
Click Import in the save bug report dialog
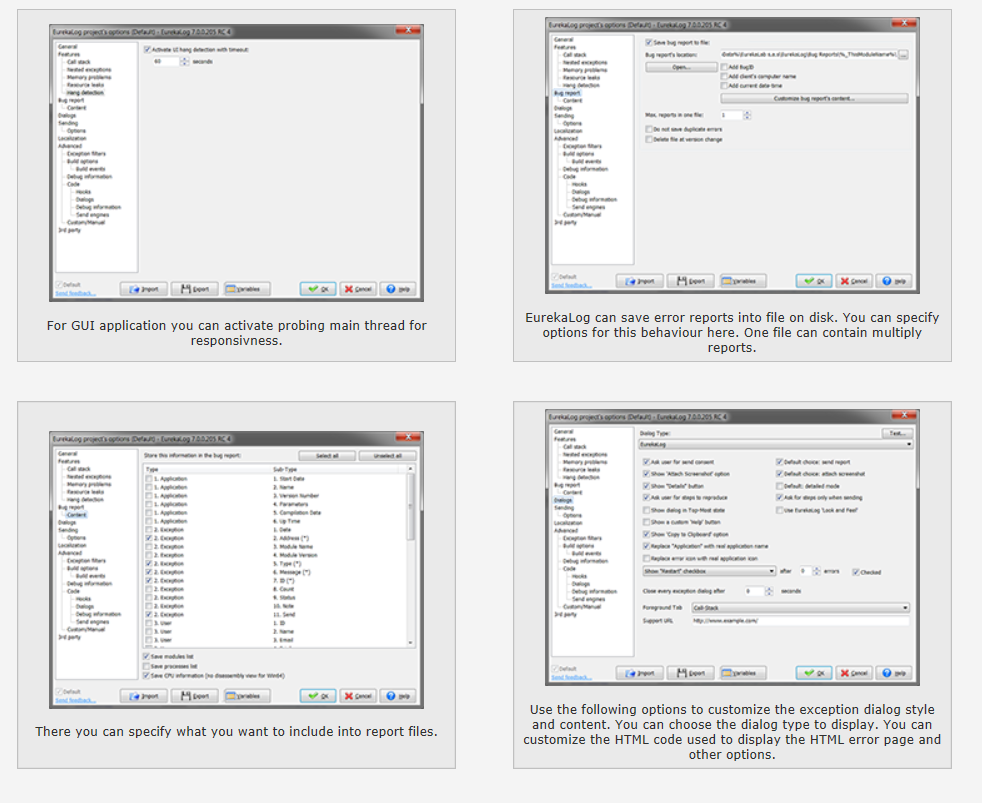pyautogui.click(x=639, y=281)
